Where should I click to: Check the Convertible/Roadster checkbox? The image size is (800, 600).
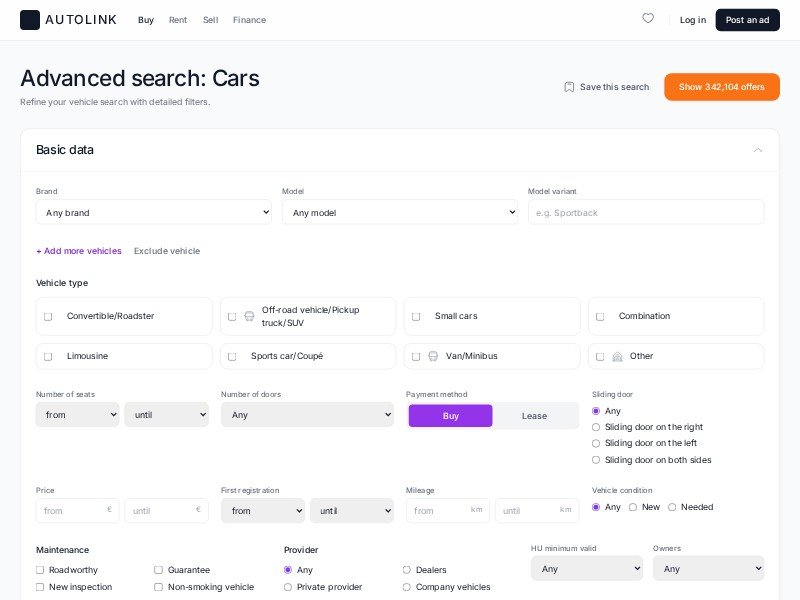click(48, 316)
